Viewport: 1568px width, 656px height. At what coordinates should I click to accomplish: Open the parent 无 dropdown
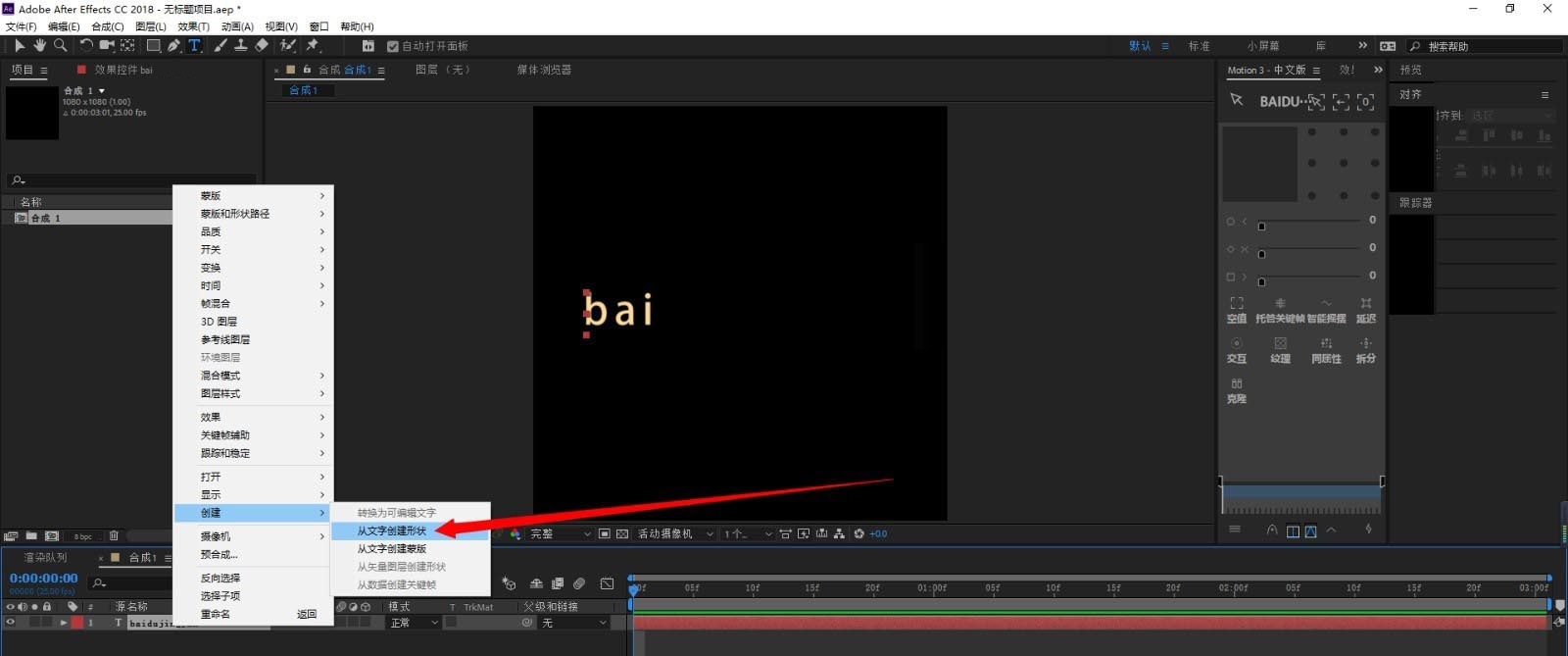click(x=574, y=623)
